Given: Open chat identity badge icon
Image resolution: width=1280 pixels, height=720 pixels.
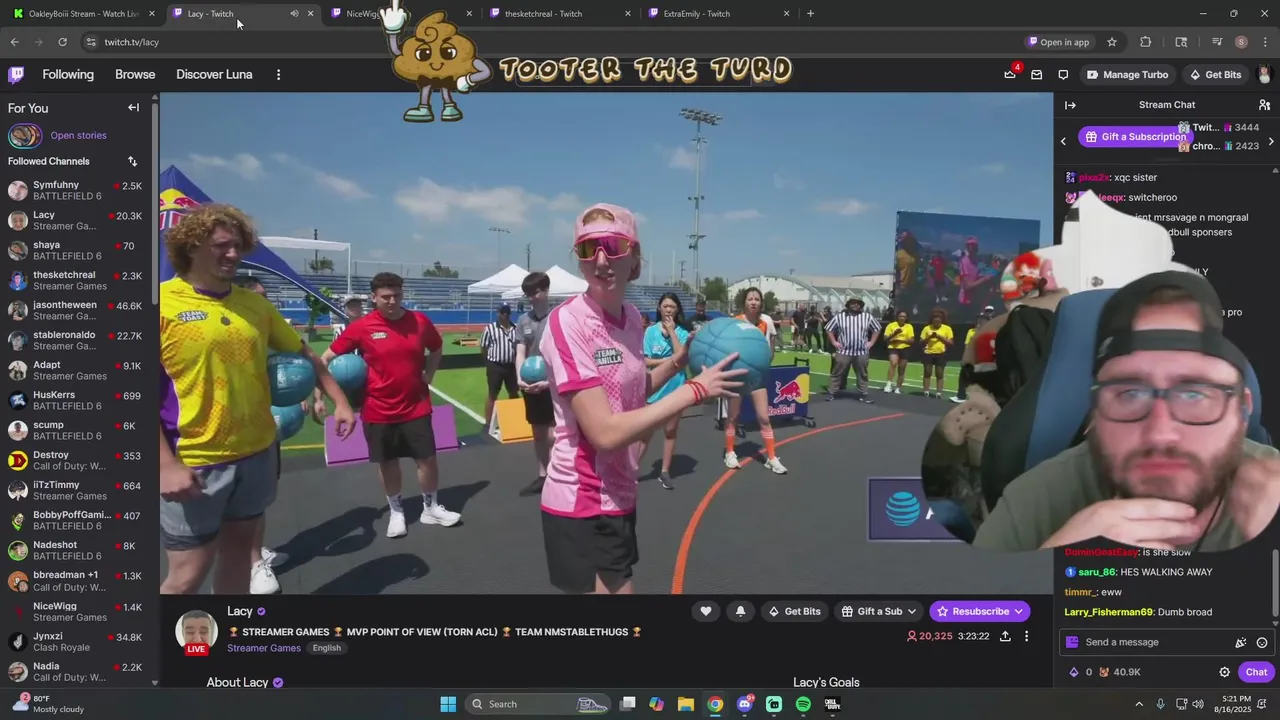Looking at the screenshot, I should pos(1072,642).
